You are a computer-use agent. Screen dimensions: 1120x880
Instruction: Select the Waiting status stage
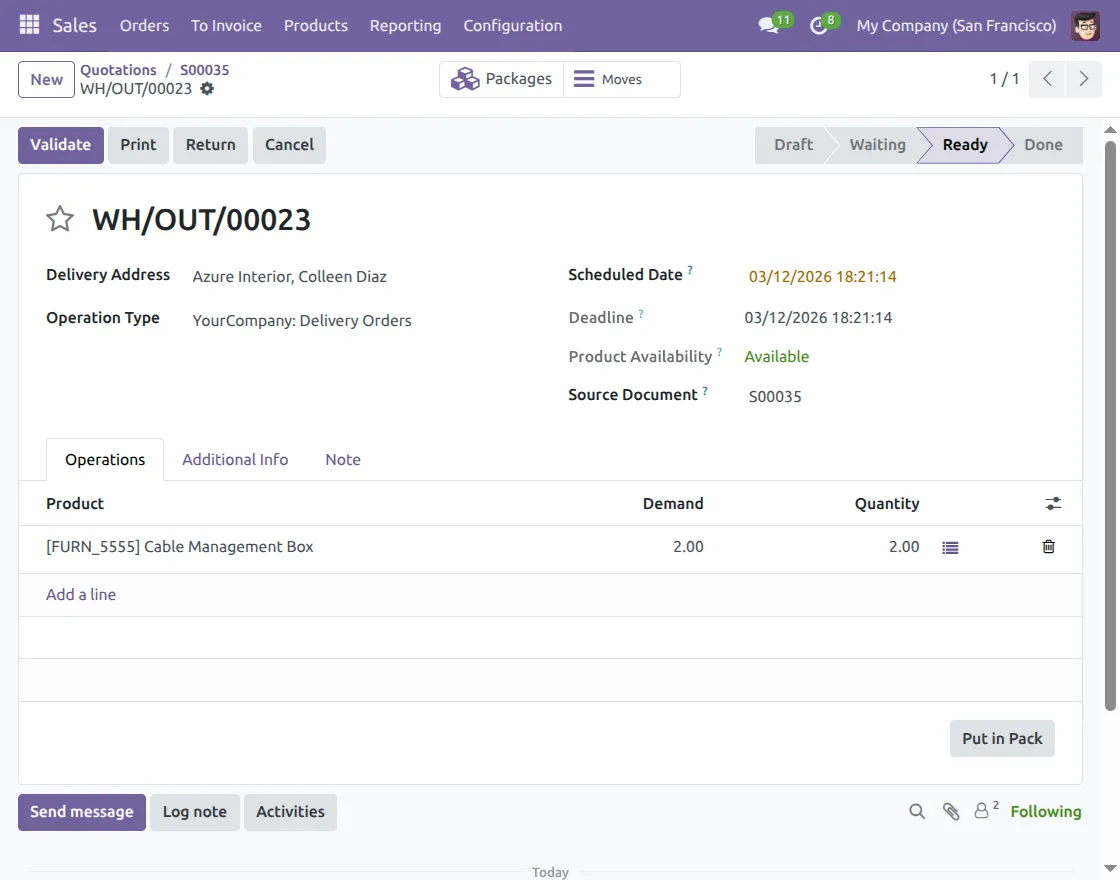click(877, 145)
